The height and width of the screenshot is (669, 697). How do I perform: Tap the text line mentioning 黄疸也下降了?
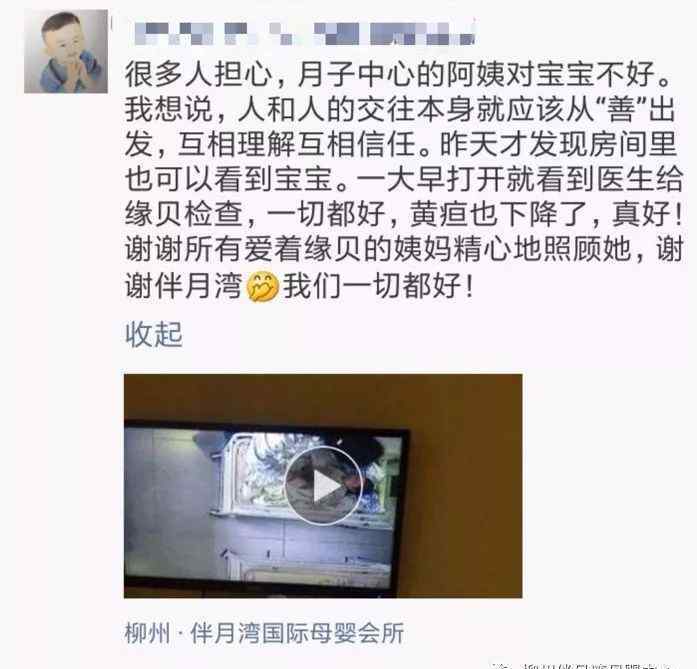click(x=404, y=214)
